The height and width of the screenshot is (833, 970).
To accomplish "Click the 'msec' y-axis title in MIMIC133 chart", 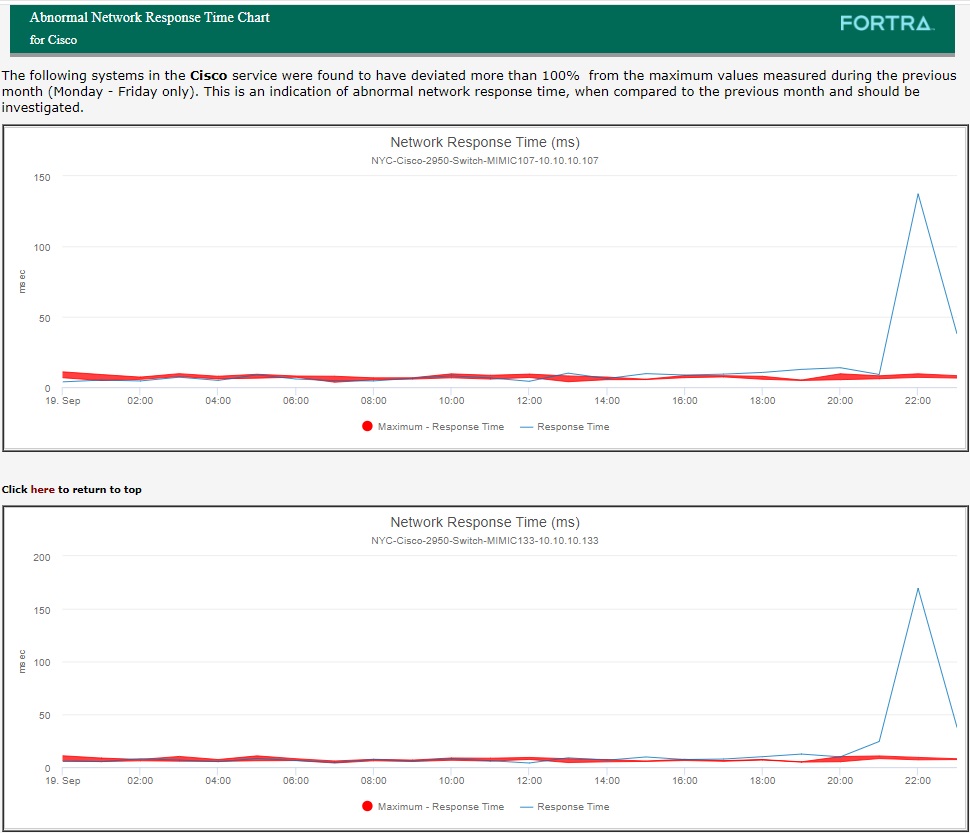I will (x=22, y=661).
